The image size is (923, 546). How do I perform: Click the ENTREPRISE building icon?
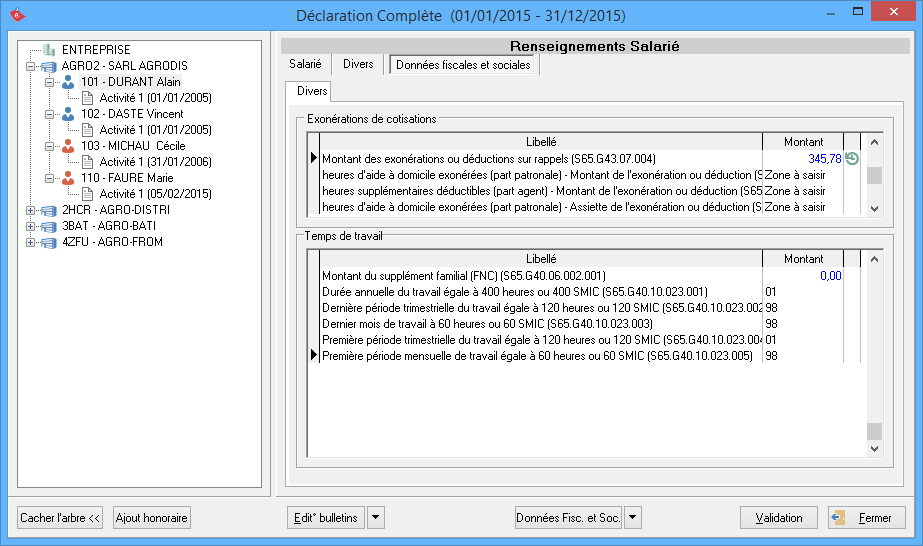tap(49, 50)
